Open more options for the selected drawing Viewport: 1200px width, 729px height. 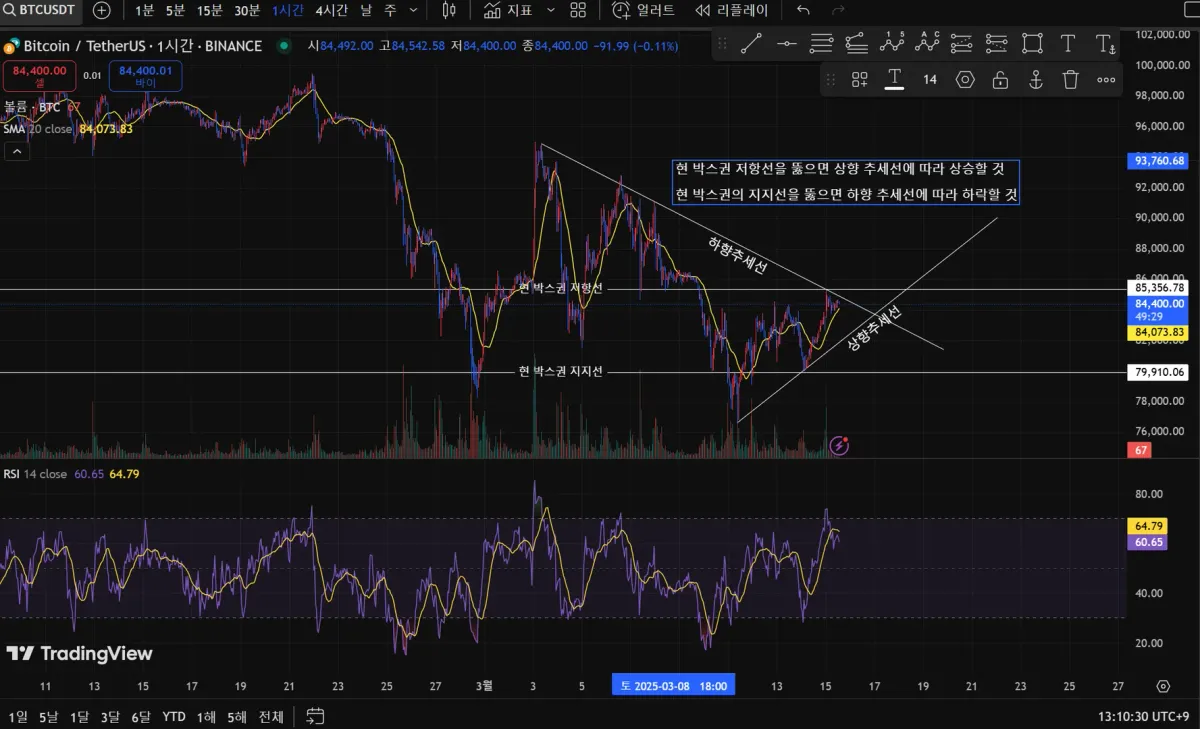[1106, 80]
